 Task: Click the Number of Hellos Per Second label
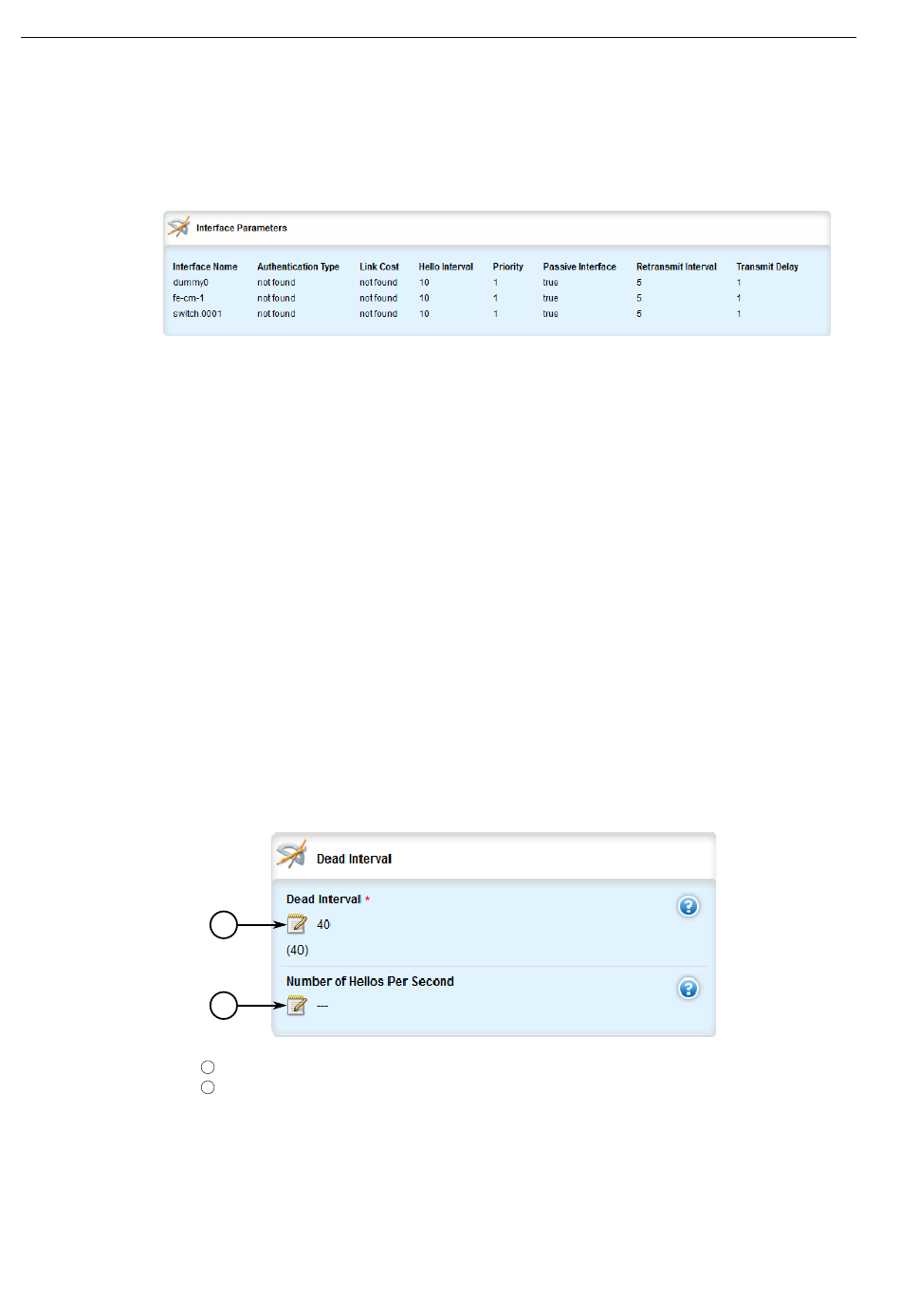pos(370,982)
